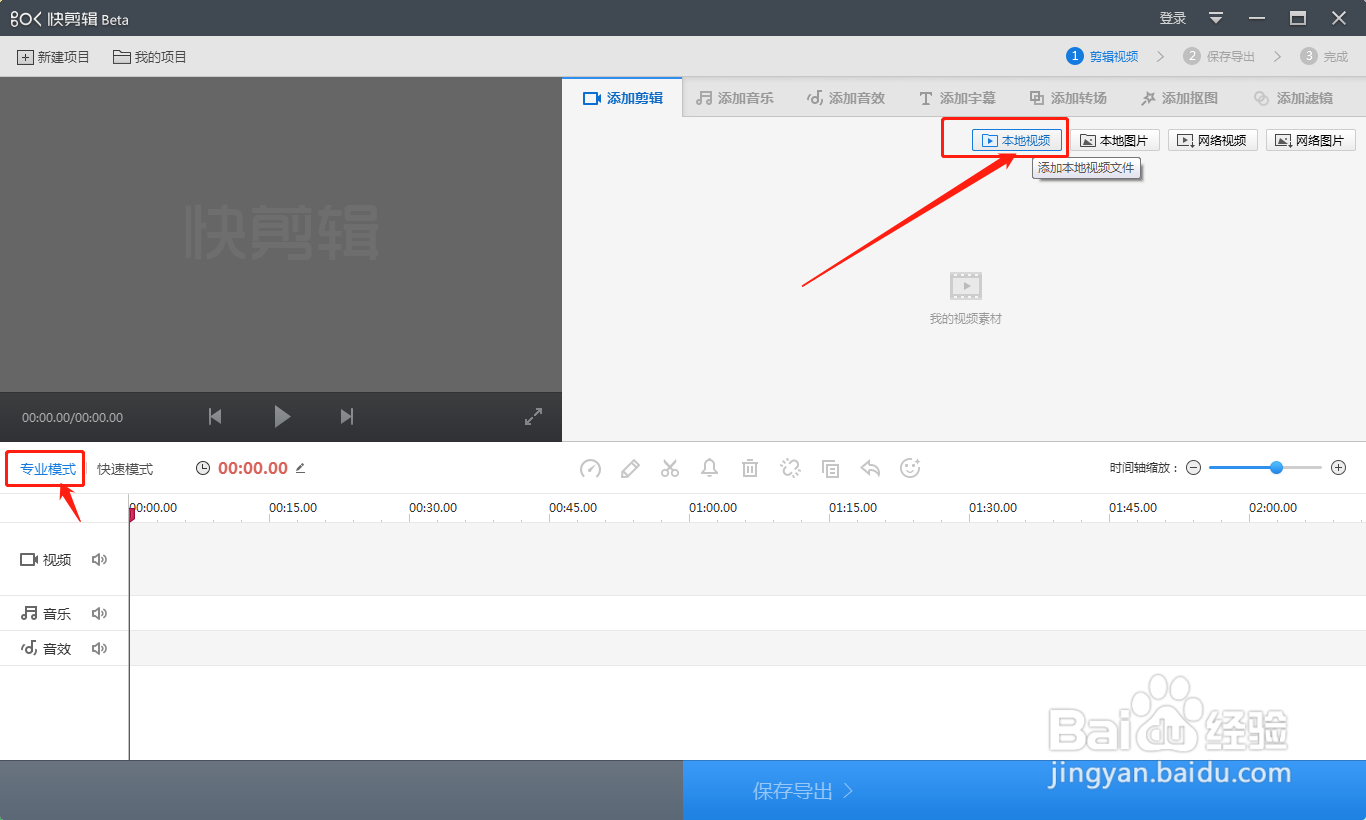Mute the 视频 video track
Image resolution: width=1366 pixels, height=820 pixels.
(99, 559)
